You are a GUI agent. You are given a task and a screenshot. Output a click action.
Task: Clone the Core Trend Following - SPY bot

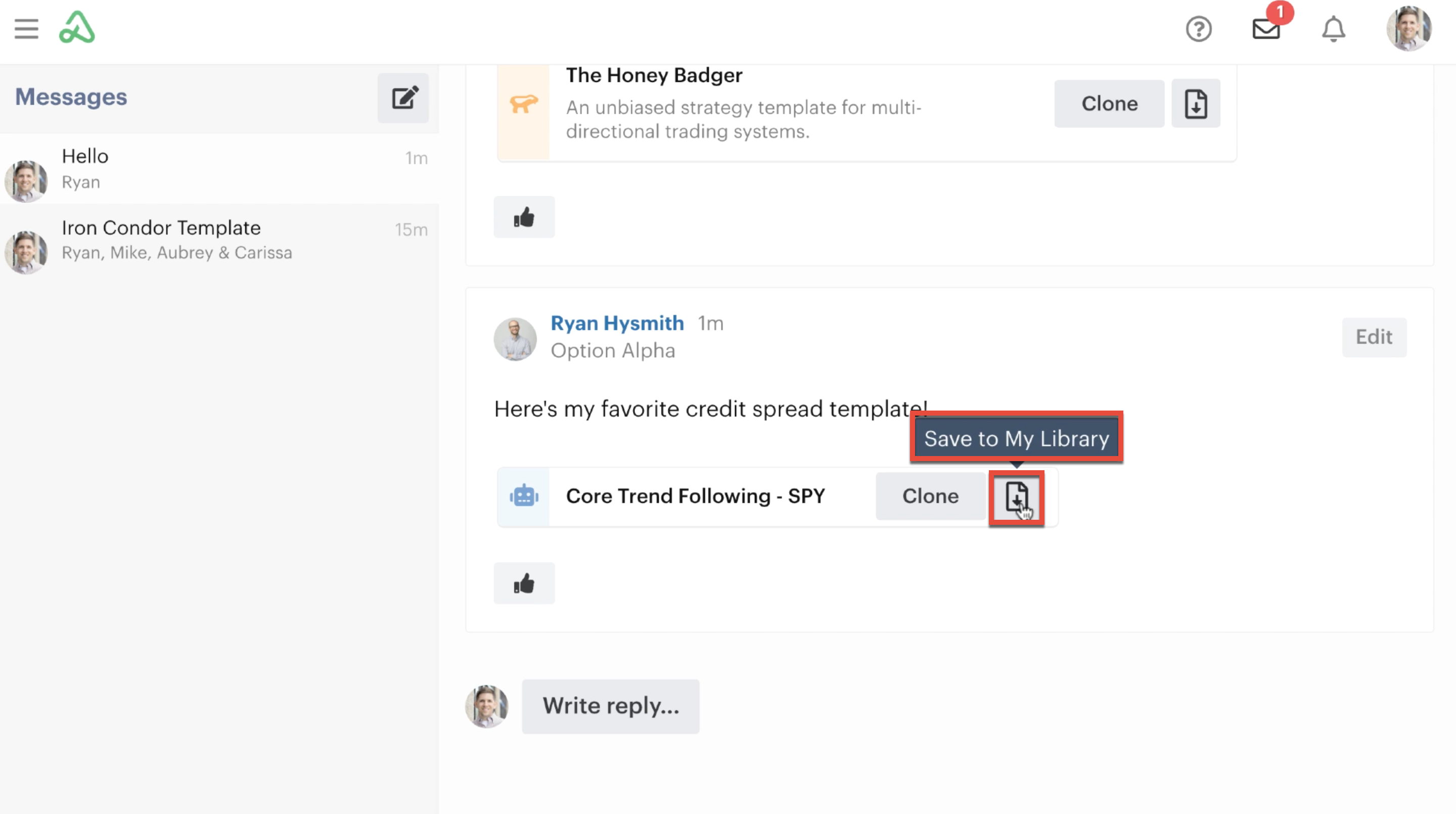click(x=930, y=496)
